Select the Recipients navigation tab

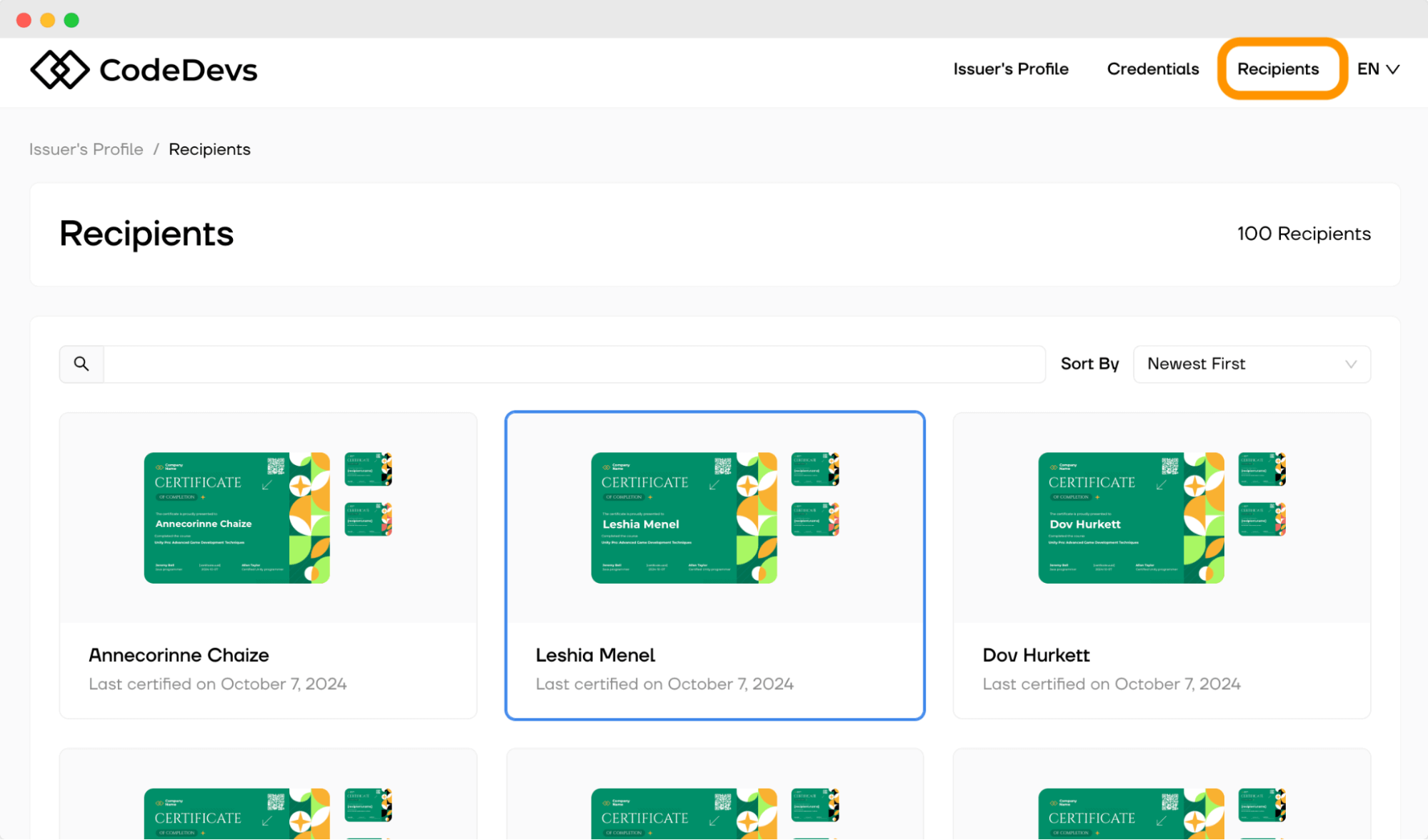1278,69
